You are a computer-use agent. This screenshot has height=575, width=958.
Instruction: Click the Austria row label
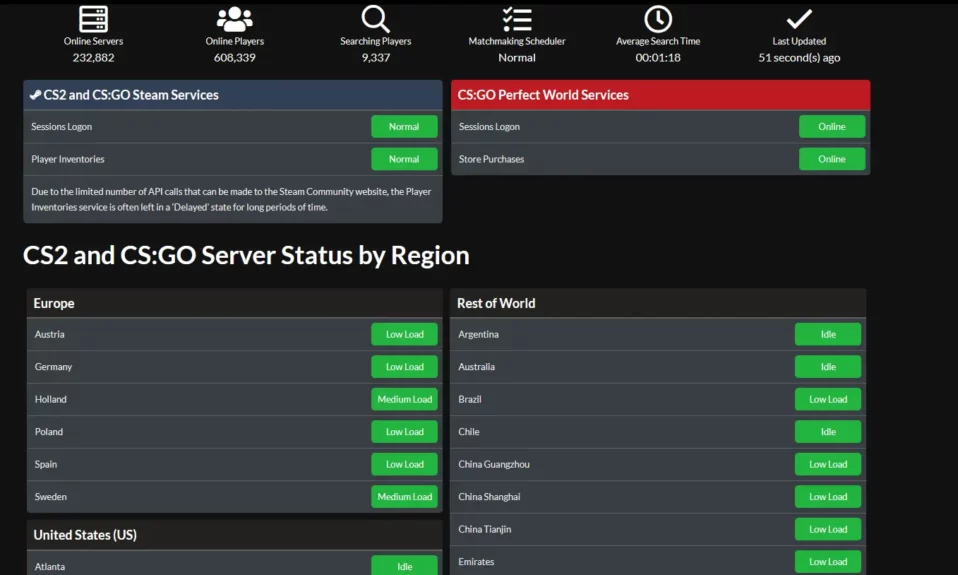(x=49, y=334)
